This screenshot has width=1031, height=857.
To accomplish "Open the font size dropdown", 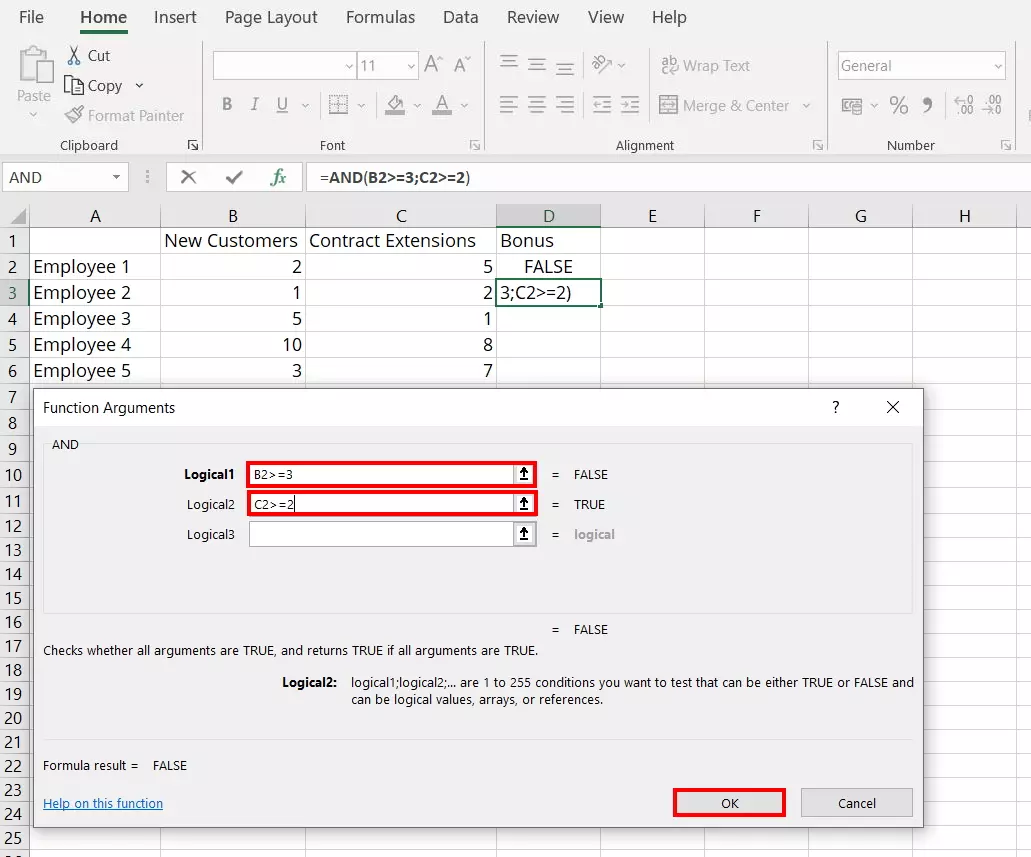I will [410, 66].
